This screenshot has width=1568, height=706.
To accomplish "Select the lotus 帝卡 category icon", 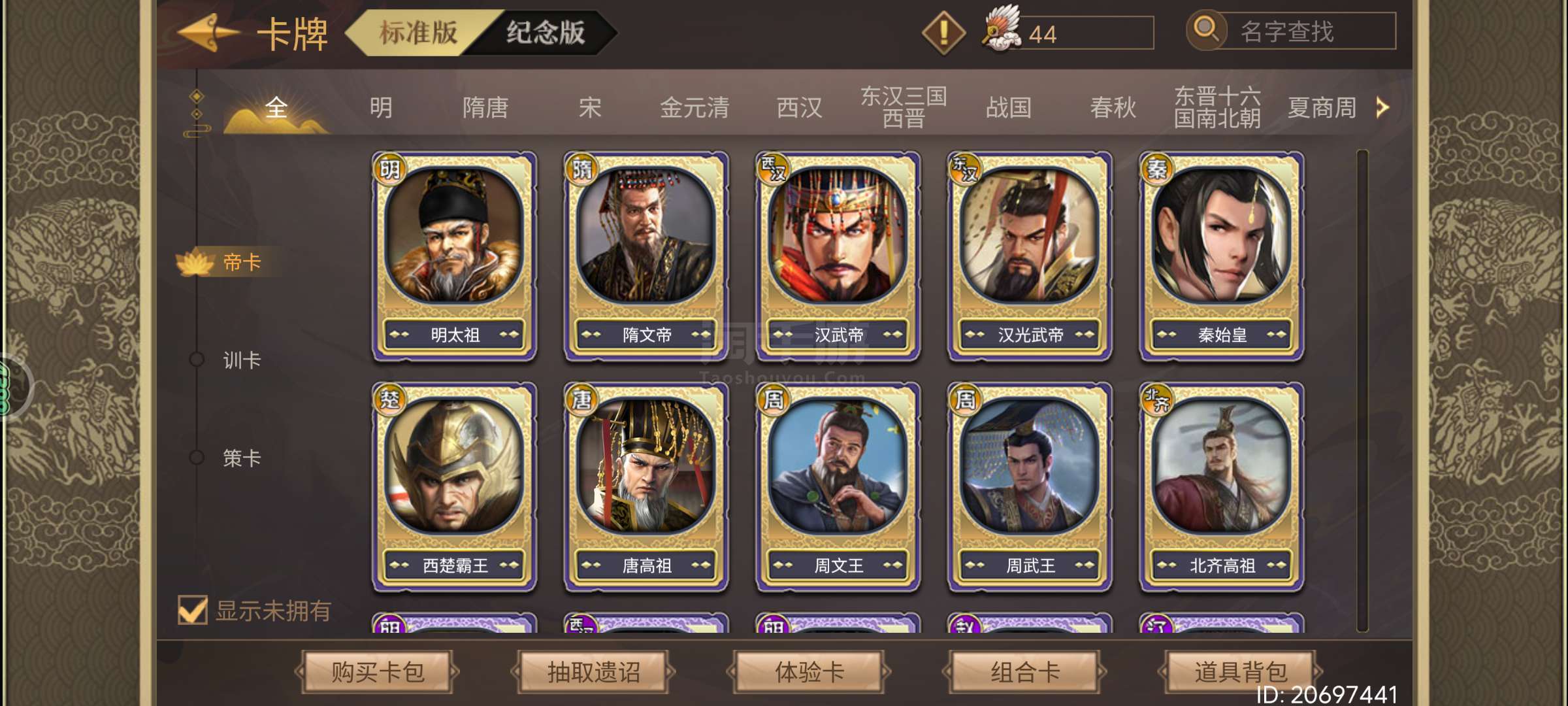I will [195, 262].
